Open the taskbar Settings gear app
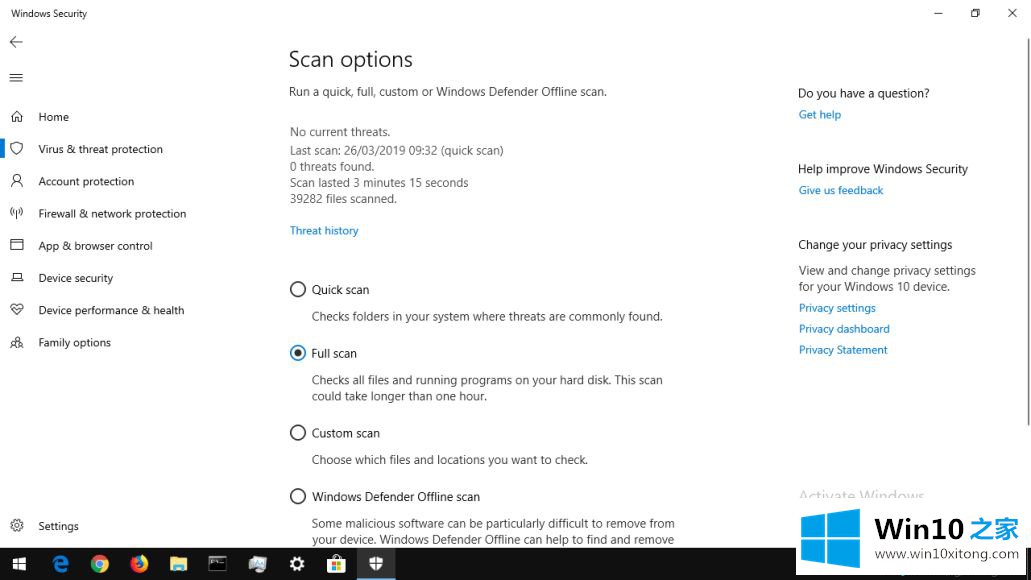Viewport: 1031px width, 580px height. click(x=297, y=564)
